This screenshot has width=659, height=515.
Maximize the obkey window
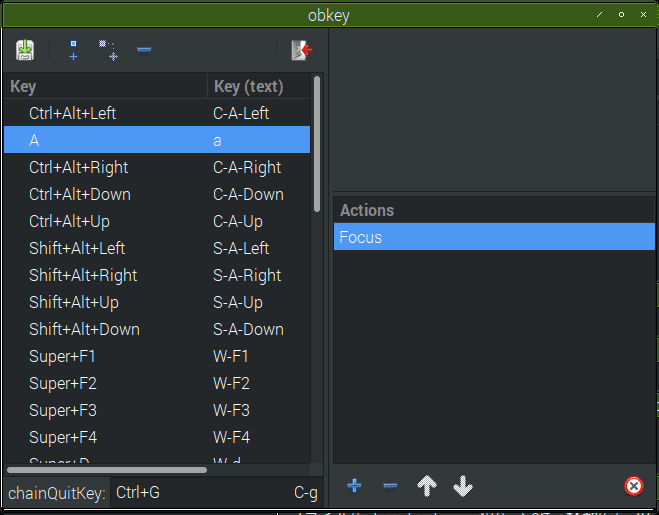point(621,15)
